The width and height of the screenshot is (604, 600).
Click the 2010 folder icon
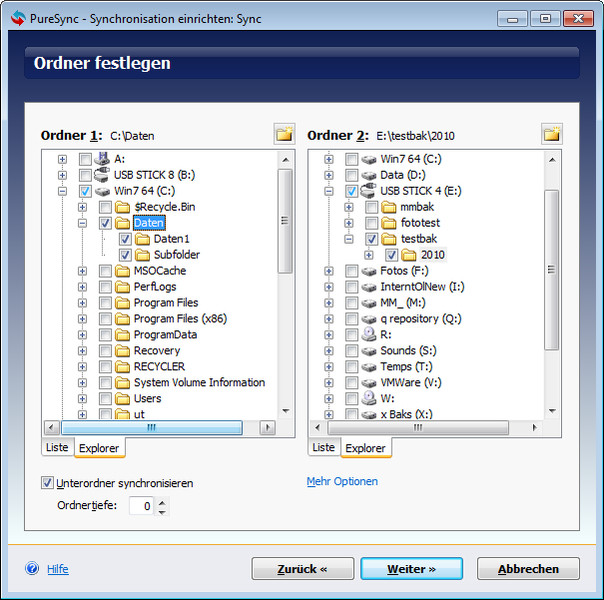409,255
